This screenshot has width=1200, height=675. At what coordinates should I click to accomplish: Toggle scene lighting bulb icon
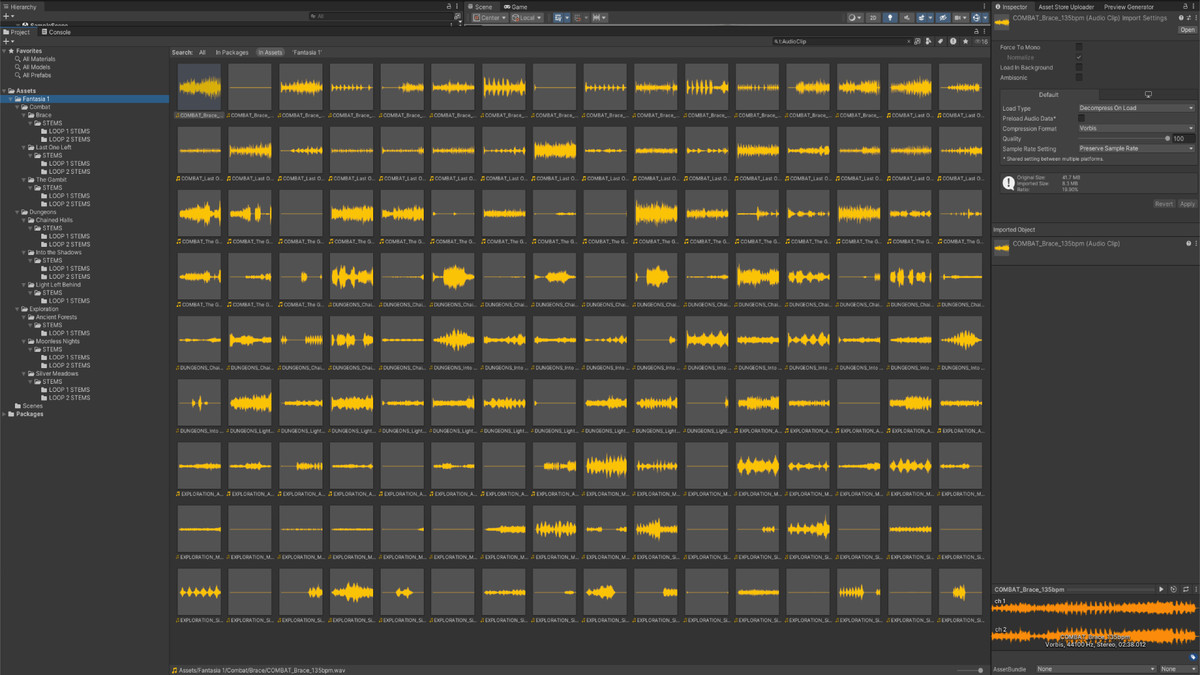click(890, 18)
